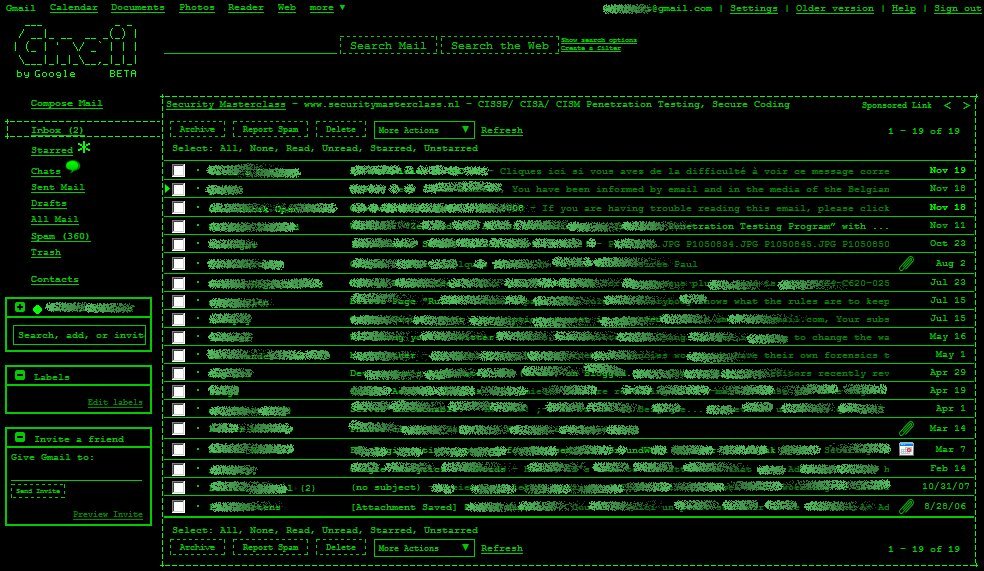Click paperclip attachment icon on Aug 2 email
Screen dimensions: 984x571
(x=906, y=264)
